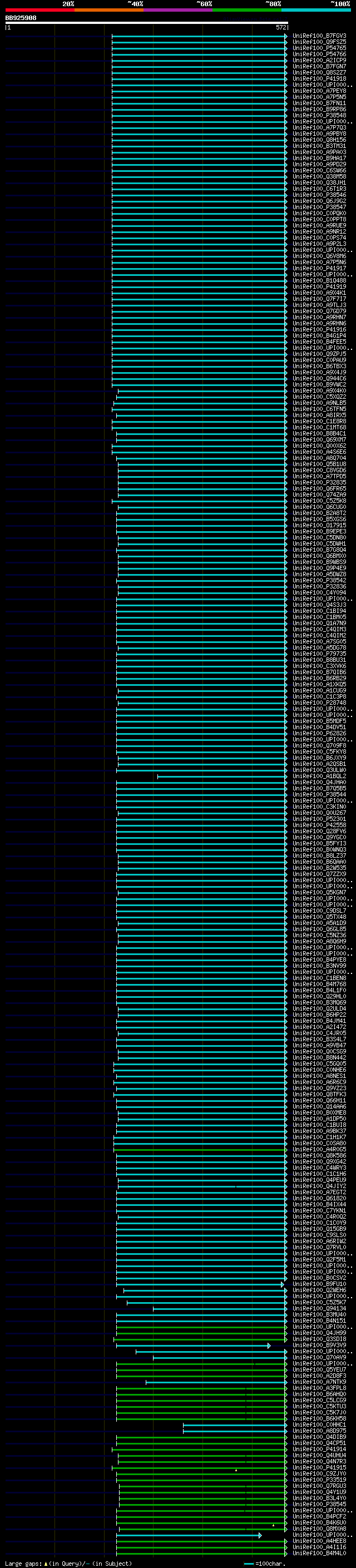Click the white query sequence bar

tap(147, 23)
